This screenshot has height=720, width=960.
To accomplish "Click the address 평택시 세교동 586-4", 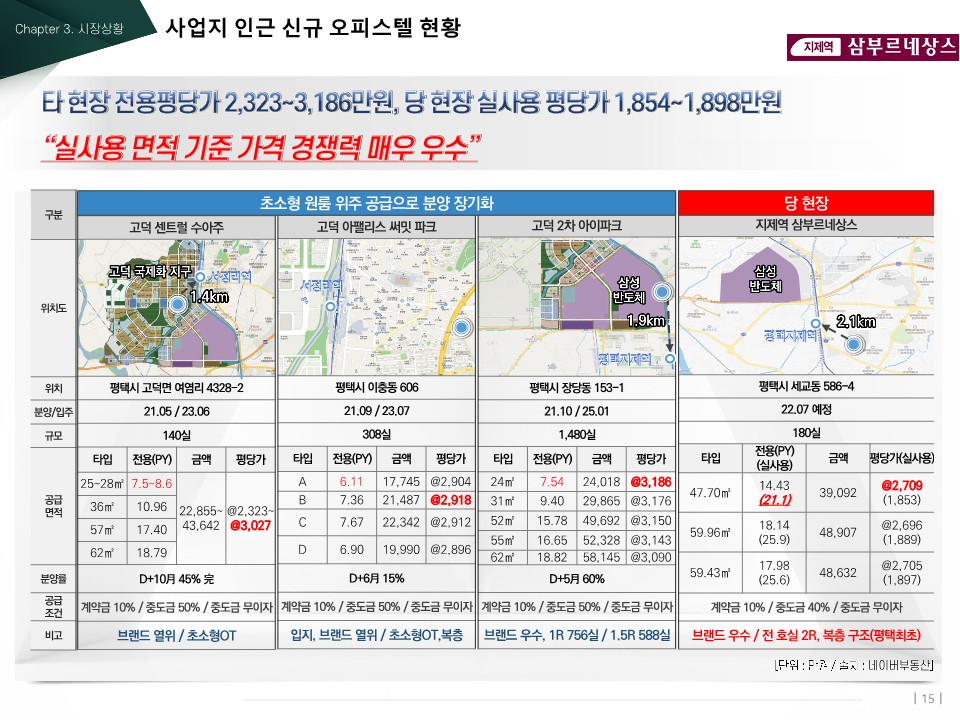I will pos(806,387).
